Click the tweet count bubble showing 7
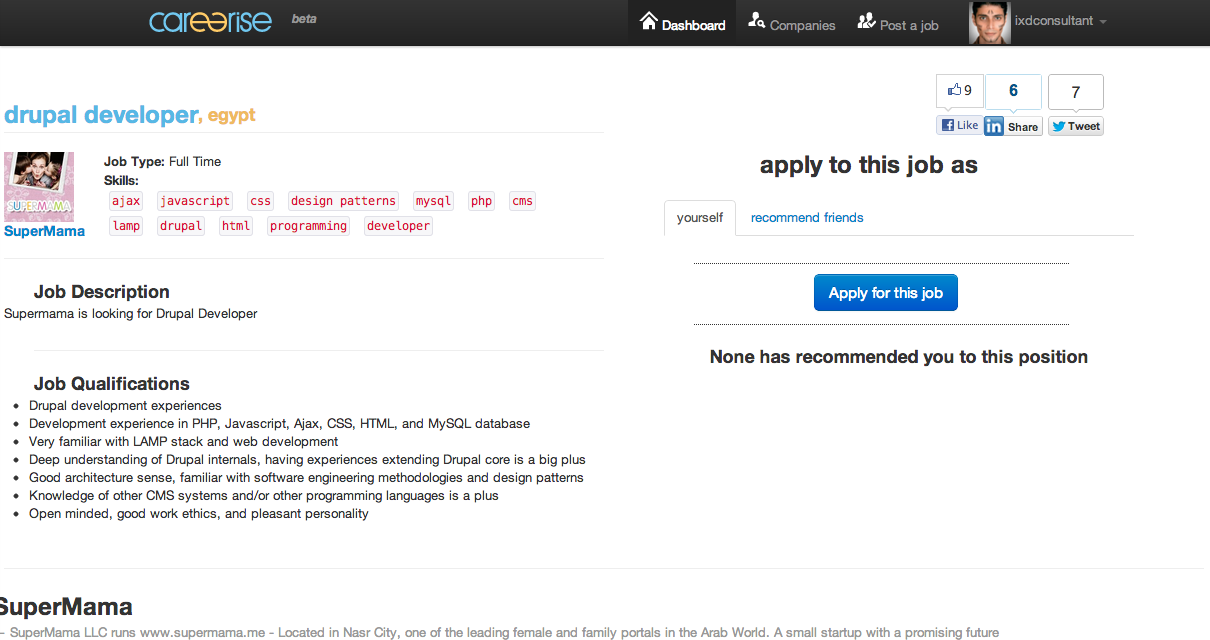The height and width of the screenshot is (640, 1210). (x=1075, y=92)
